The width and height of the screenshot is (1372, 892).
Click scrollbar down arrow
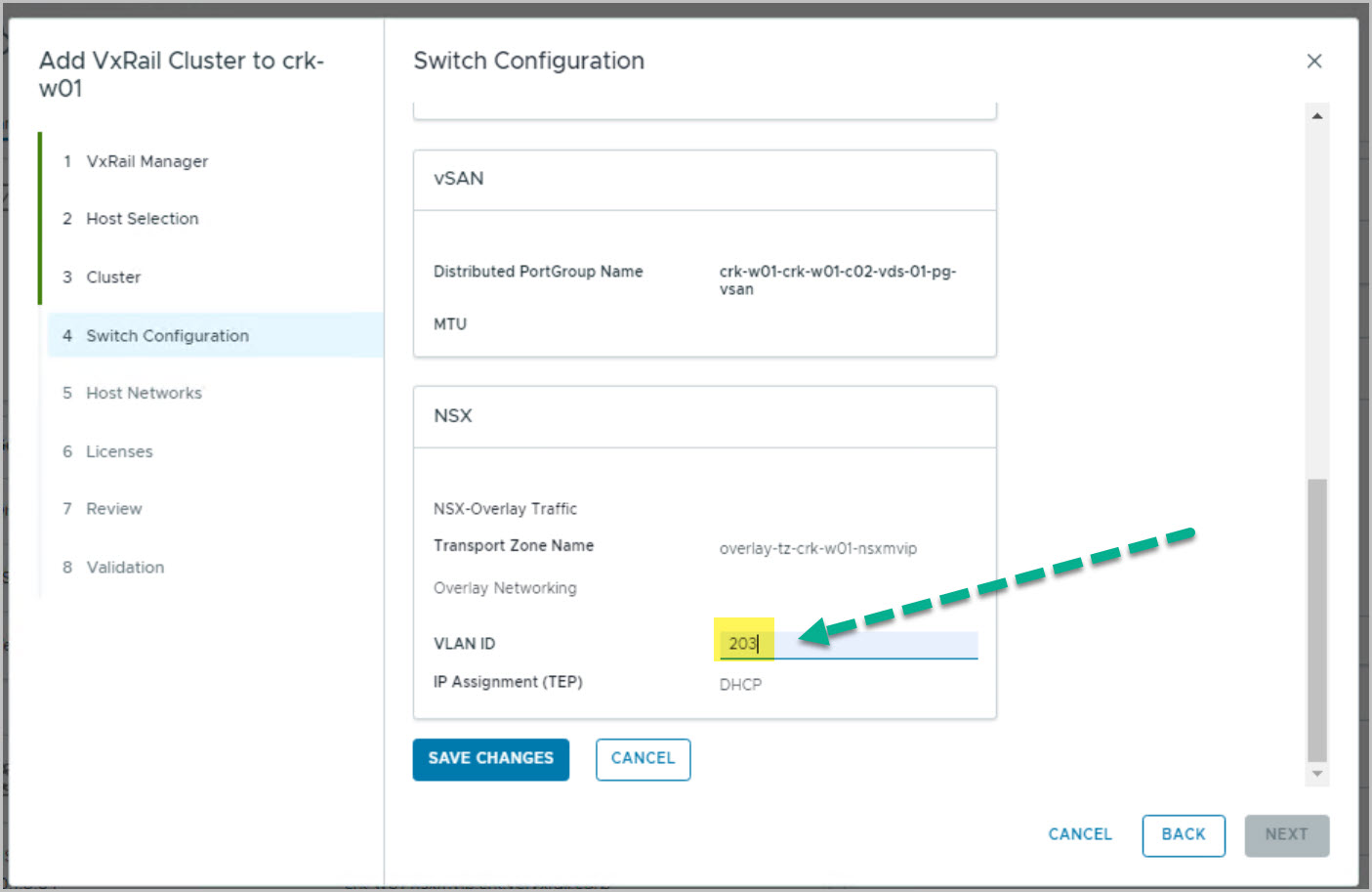click(1316, 774)
